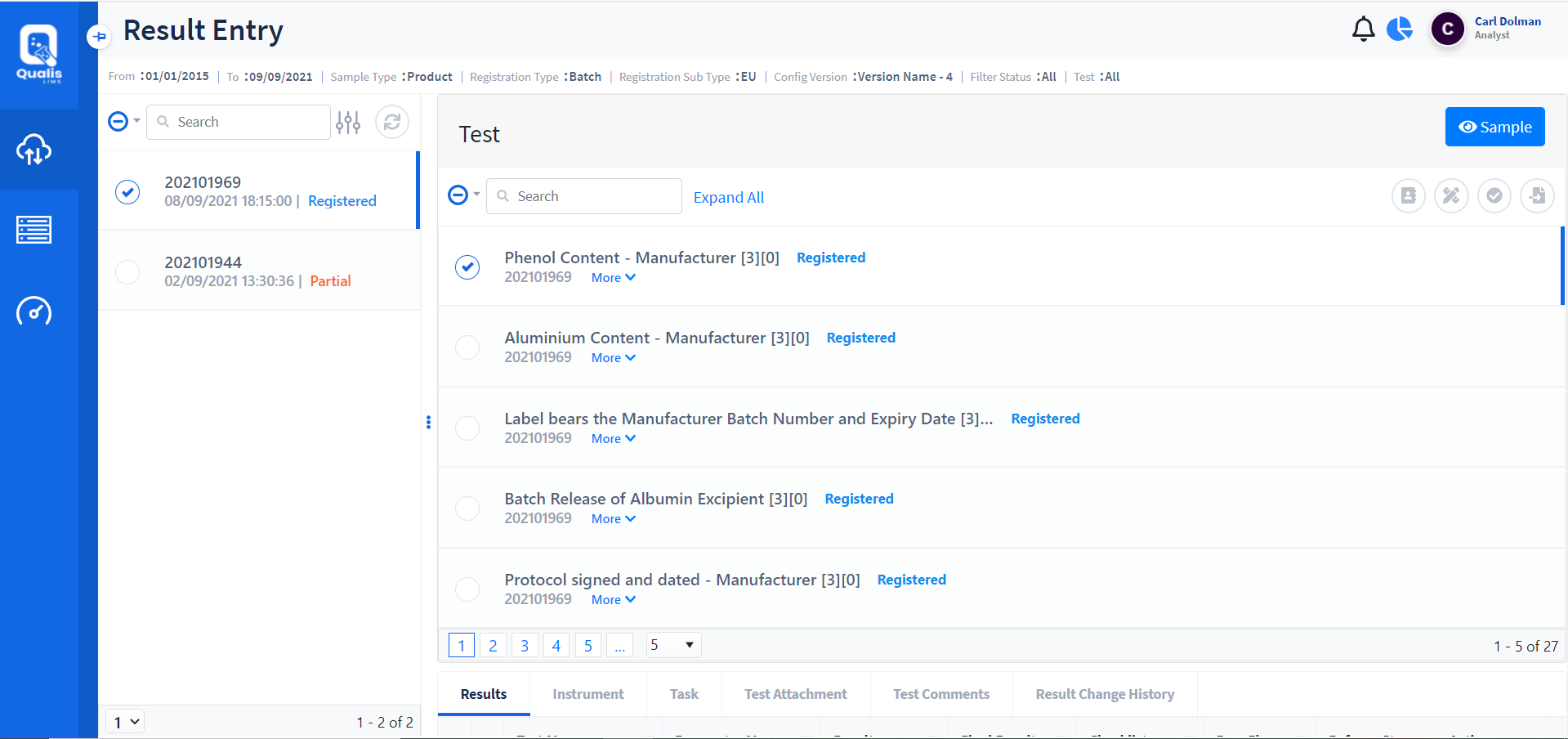1568x739 pixels.
Task: Click the pie chart icon in header
Action: [1400, 29]
